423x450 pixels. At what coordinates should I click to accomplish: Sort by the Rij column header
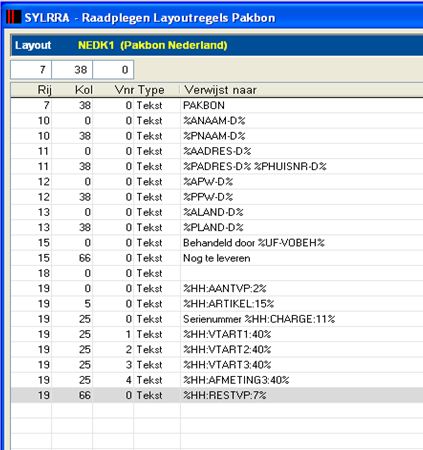tap(32, 90)
